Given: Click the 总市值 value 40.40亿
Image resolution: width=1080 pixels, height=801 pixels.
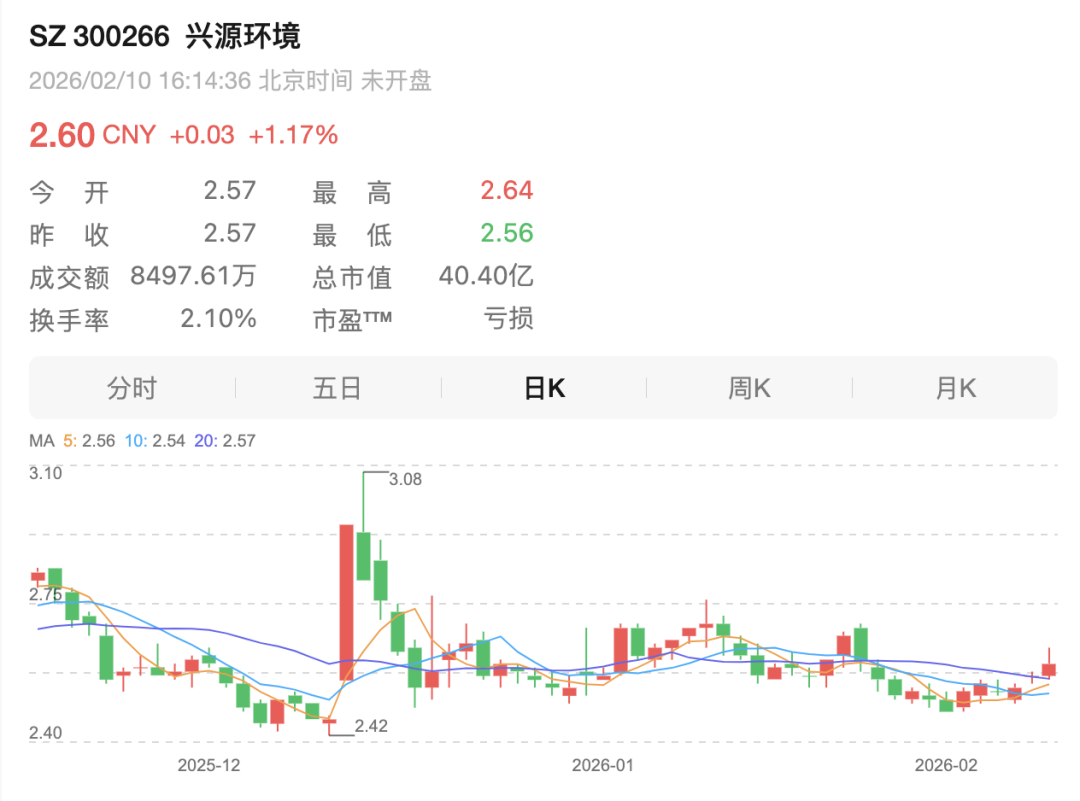Looking at the screenshot, I should [486, 276].
